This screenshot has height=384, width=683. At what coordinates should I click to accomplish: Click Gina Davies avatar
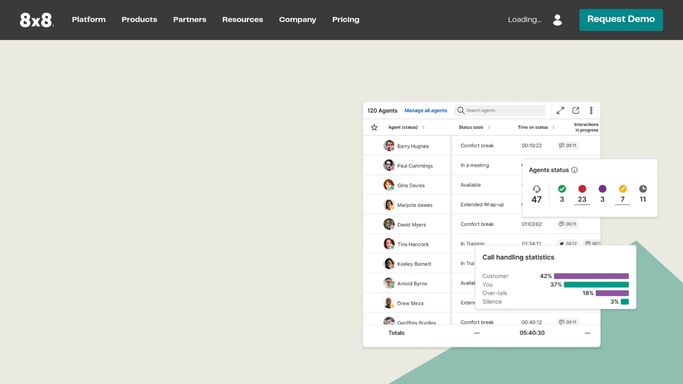point(389,185)
